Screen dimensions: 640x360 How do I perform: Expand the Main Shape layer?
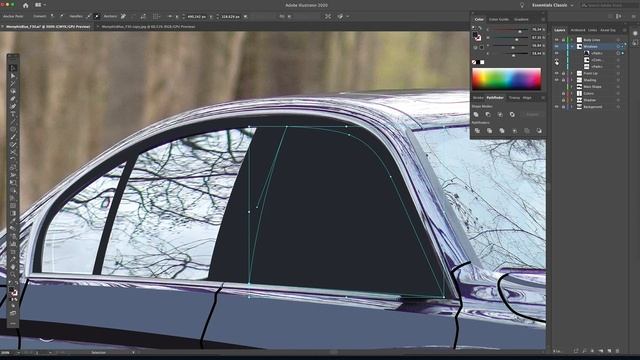[572, 87]
